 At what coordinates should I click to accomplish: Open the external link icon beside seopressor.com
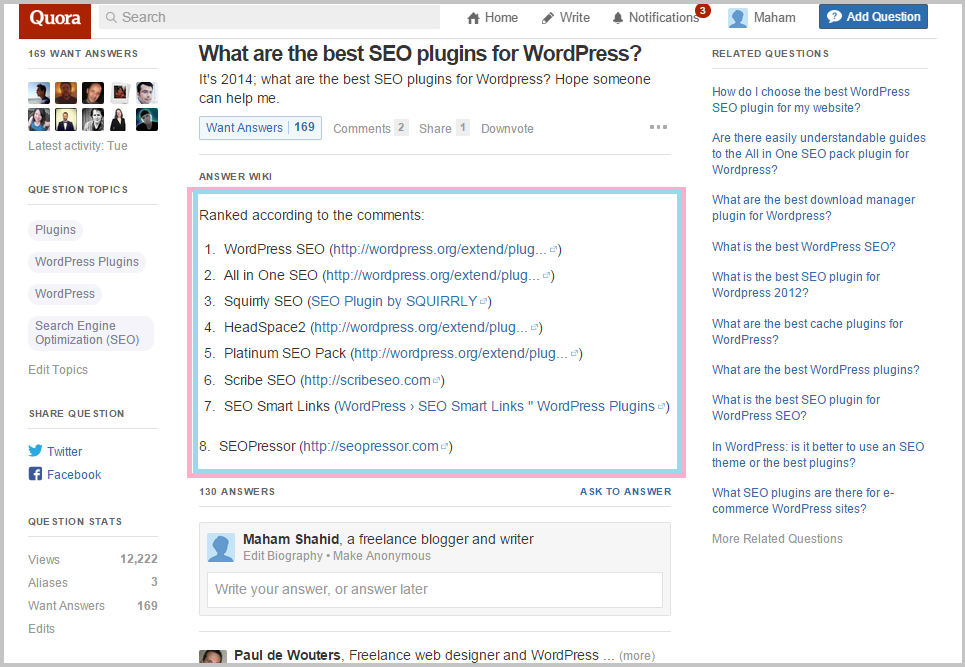pyautogui.click(x=443, y=446)
